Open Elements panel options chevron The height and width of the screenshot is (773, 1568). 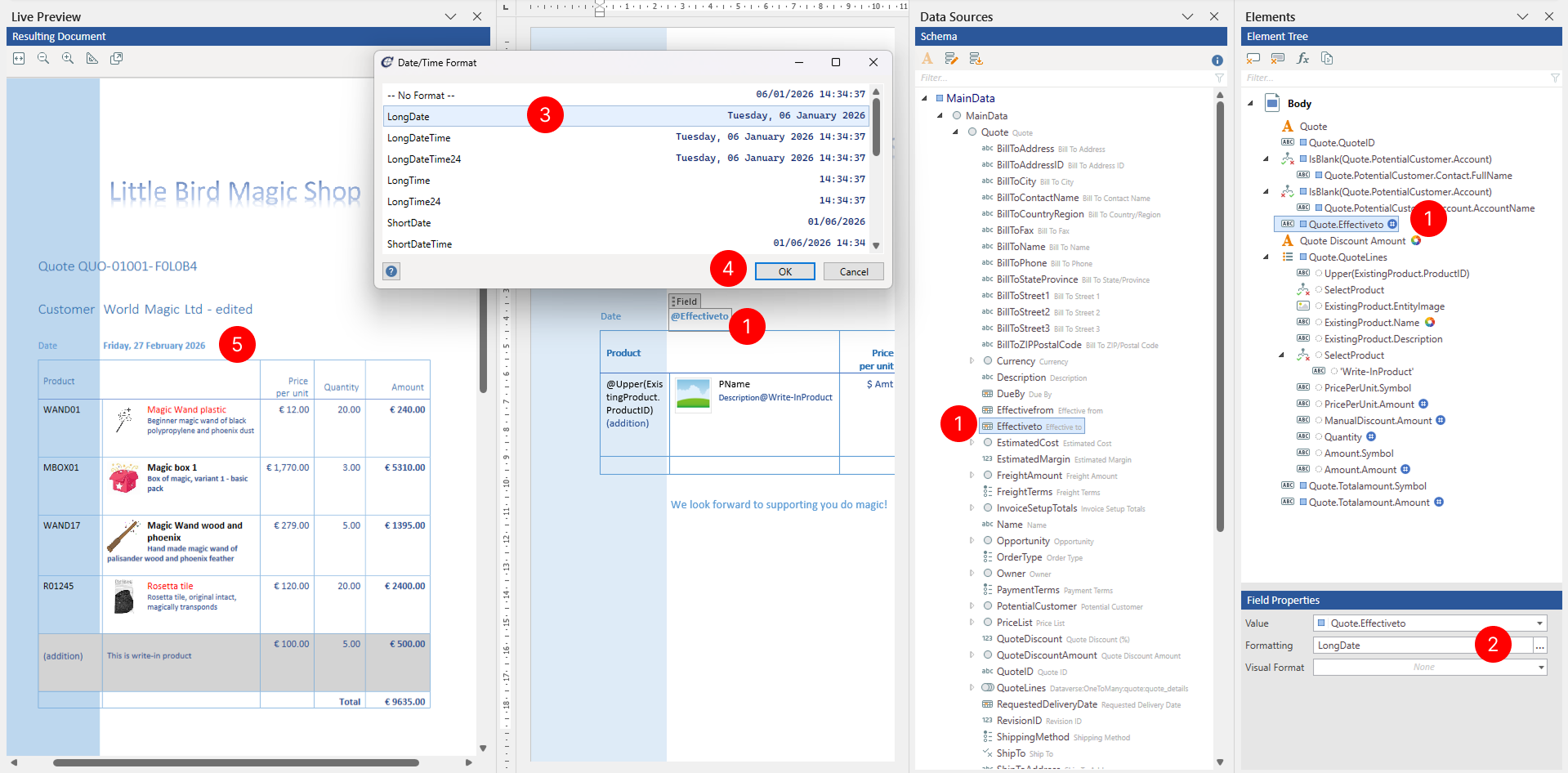point(1522,16)
